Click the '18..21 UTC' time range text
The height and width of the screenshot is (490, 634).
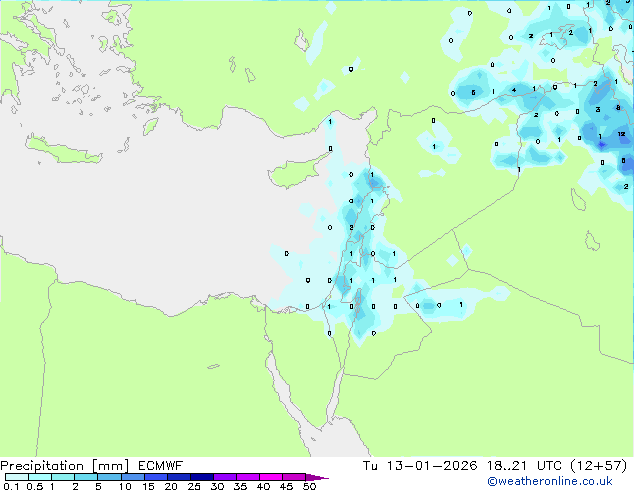pos(525,465)
